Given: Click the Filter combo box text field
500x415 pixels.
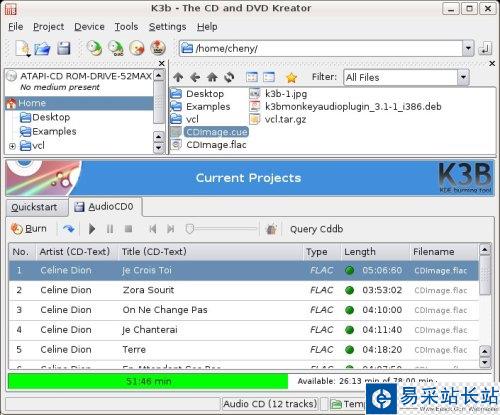Looking at the screenshot, I should pyautogui.click(x=401, y=77).
